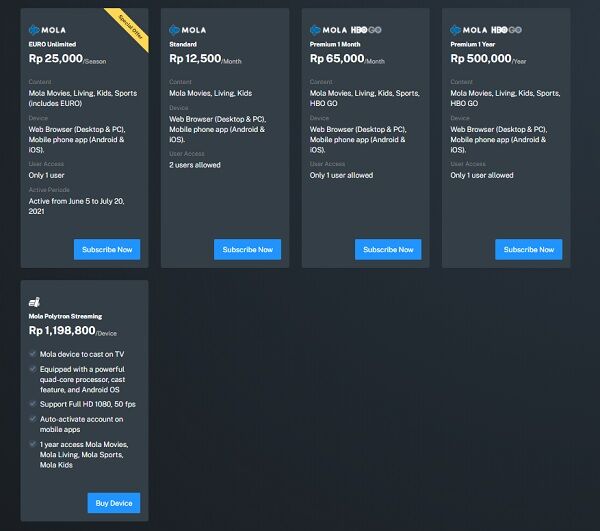This screenshot has width=600, height=531.
Task: Select the Rp 12,500 price text
Action: [x=195, y=59]
